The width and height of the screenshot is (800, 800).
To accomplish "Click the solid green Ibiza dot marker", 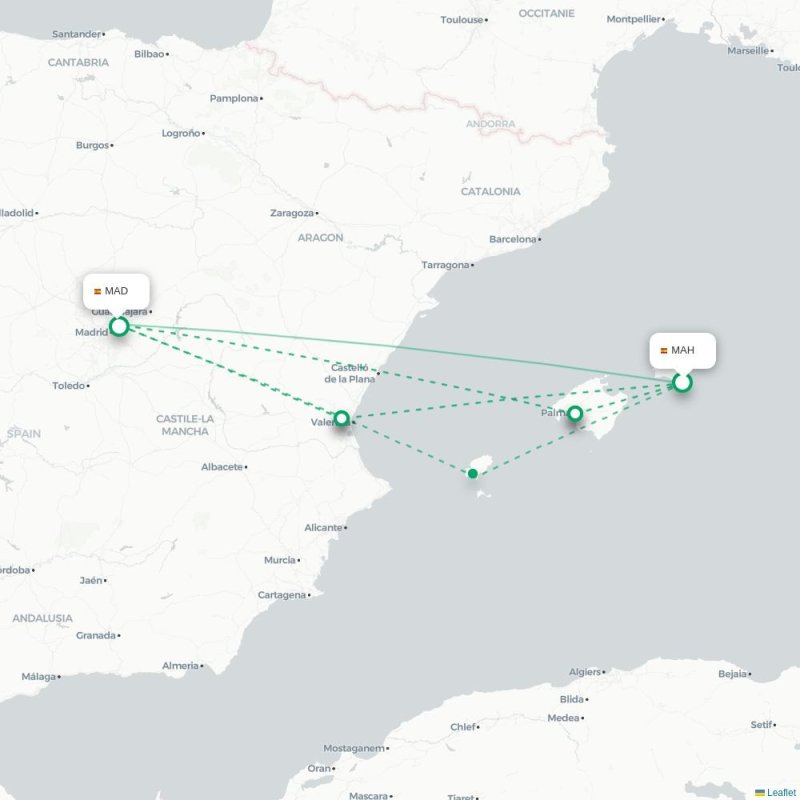I will 472,473.
